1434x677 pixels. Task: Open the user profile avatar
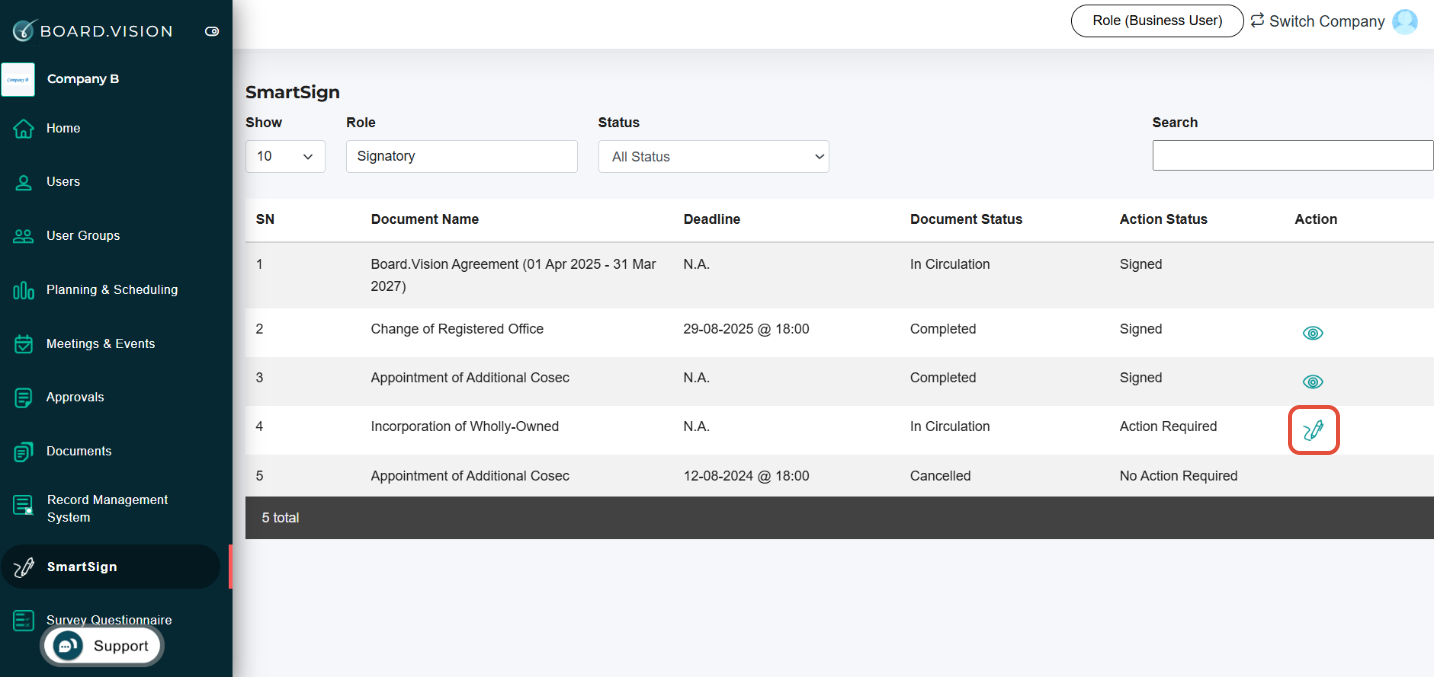point(1405,21)
